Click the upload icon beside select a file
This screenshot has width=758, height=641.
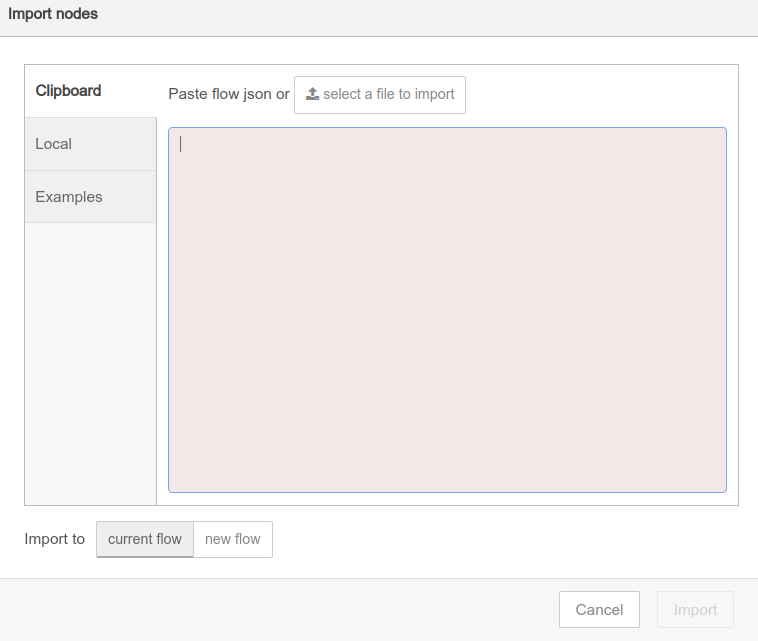(x=312, y=94)
